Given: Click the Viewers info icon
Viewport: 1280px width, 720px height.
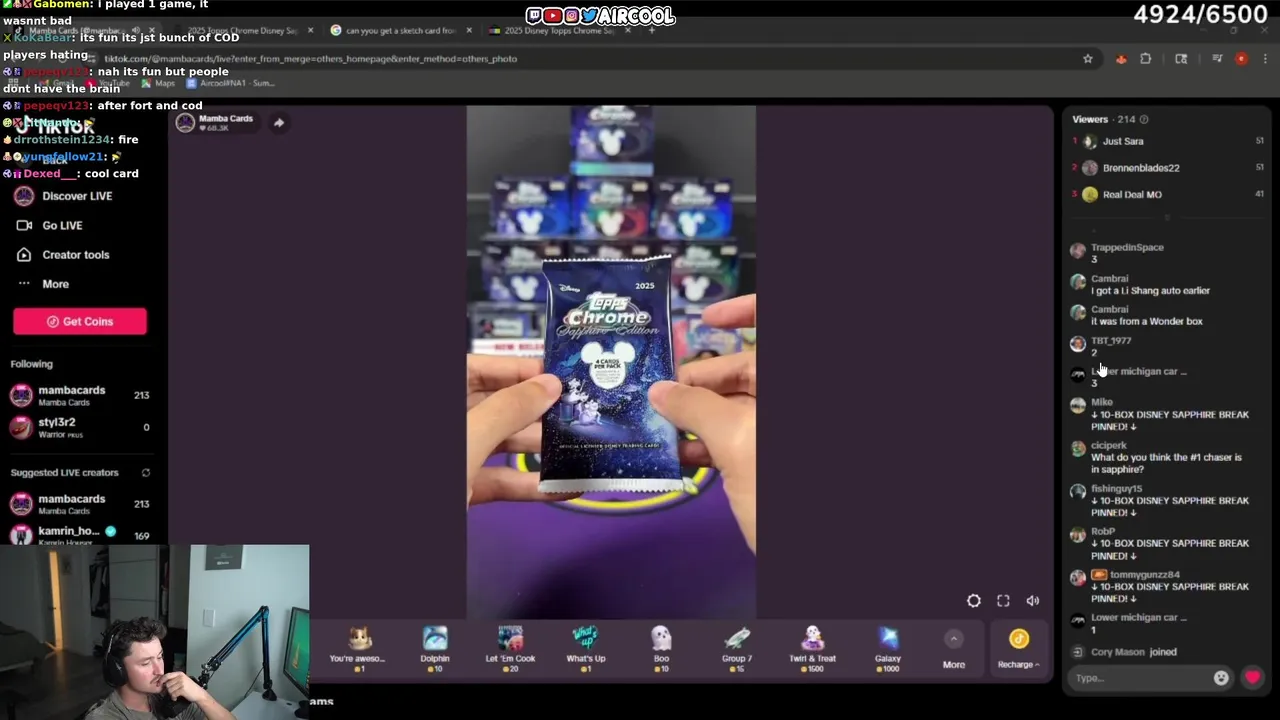Looking at the screenshot, I should tap(1144, 120).
